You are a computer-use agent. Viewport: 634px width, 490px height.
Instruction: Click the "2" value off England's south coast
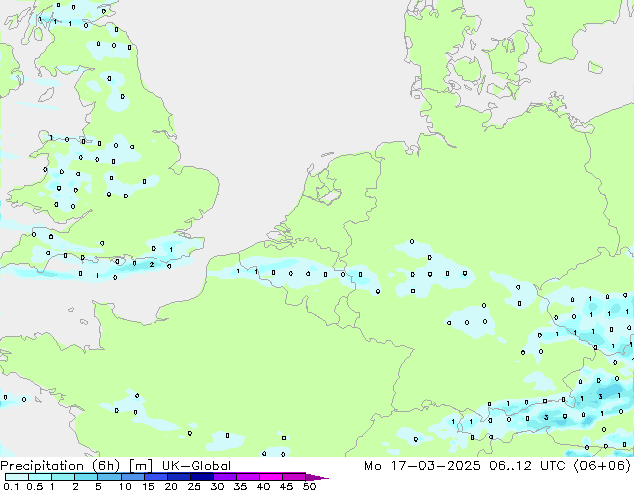coord(152,264)
